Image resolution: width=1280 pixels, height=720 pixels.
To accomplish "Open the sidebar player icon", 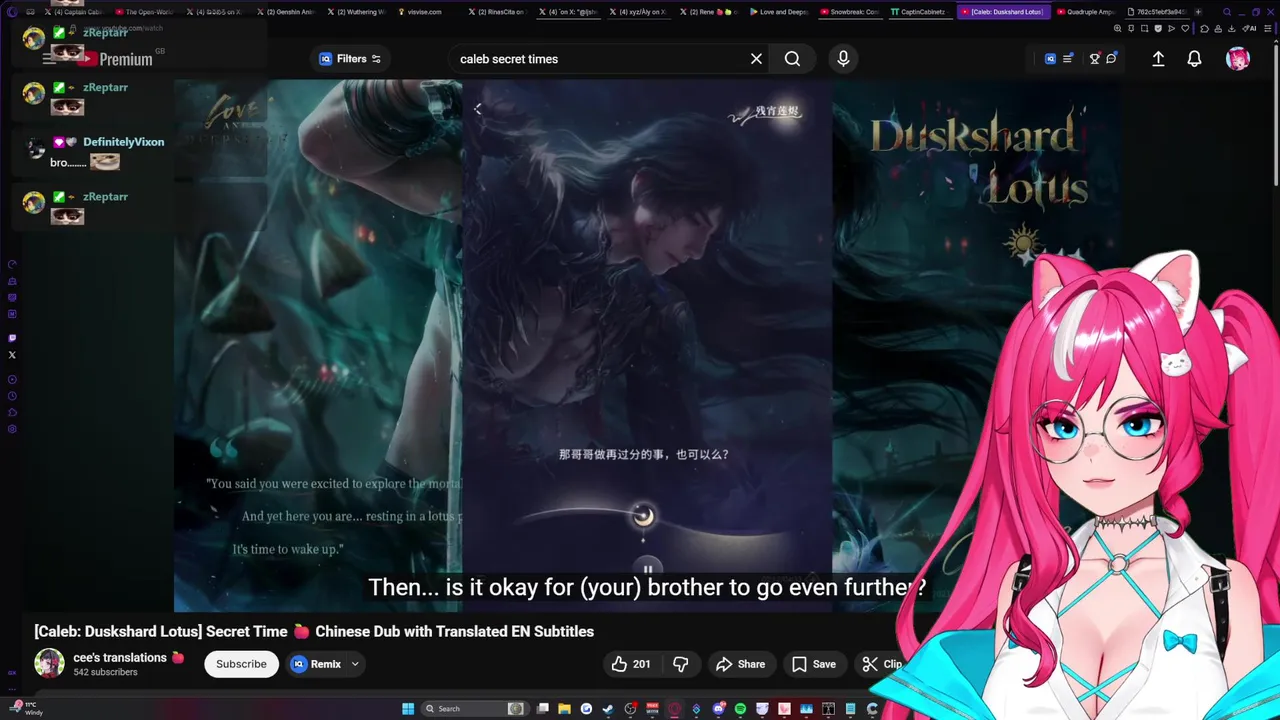I will [12, 379].
